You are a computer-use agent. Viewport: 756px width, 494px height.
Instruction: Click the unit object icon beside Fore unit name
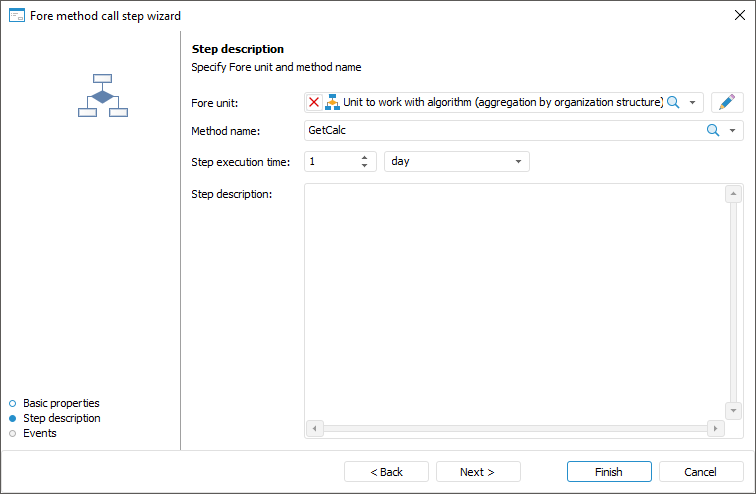click(333, 102)
